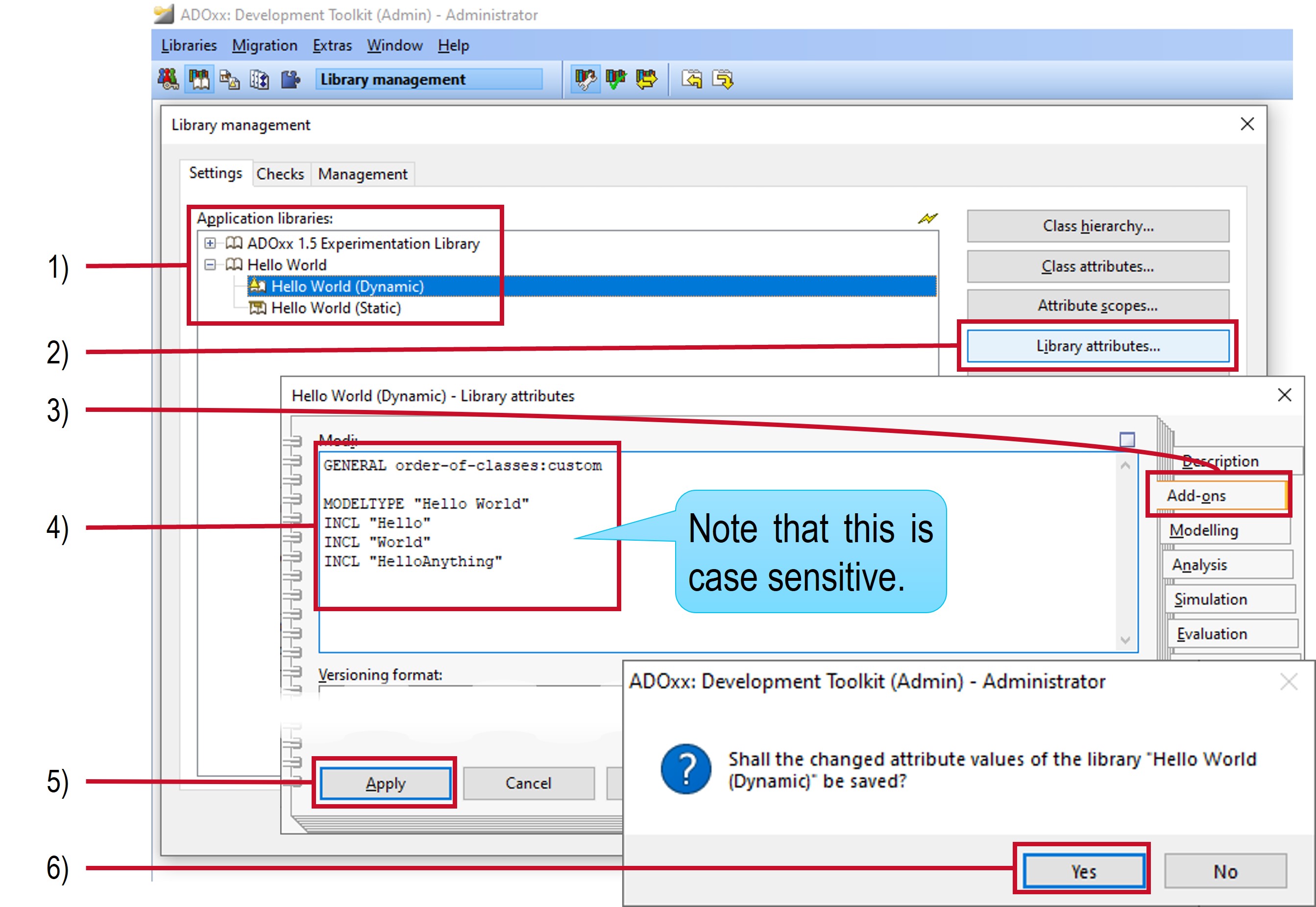The width and height of the screenshot is (1316, 907).
Task: Close the Library management window
Action: (1247, 124)
